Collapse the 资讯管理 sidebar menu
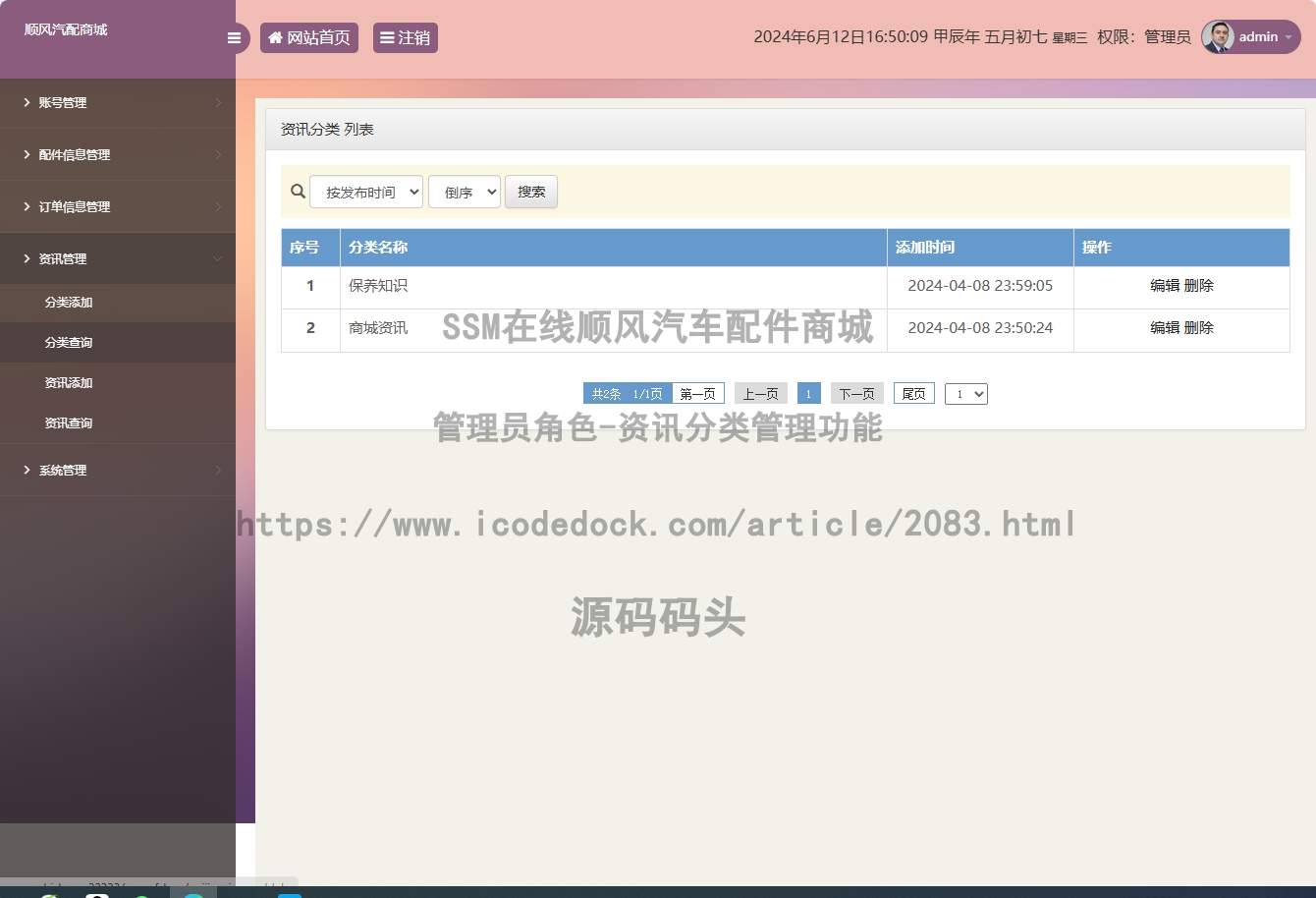This screenshot has width=1316, height=898. point(118,258)
